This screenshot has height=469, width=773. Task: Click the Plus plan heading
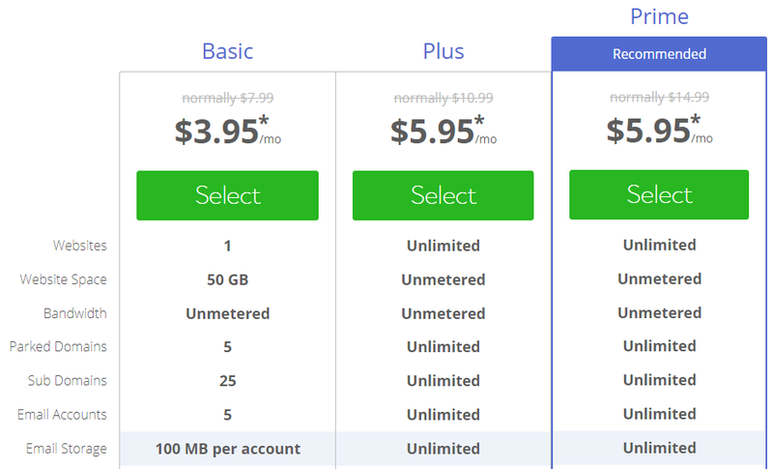pyautogui.click(x=443, y=51)
